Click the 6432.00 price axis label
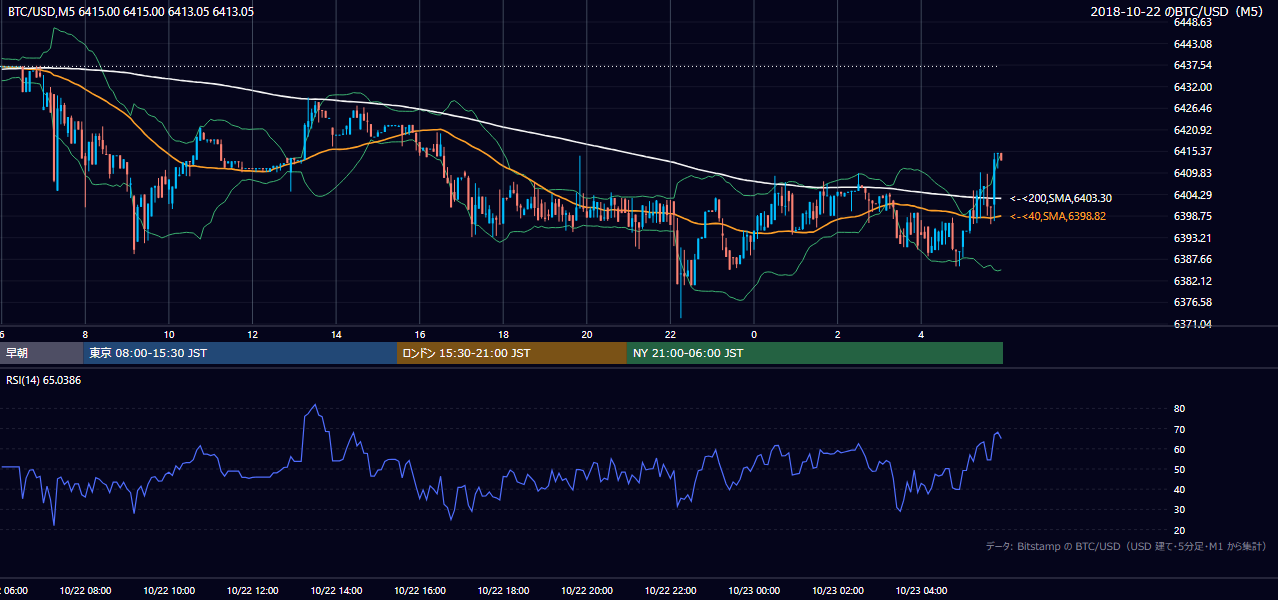Viewport: 1278px width, 600px height. 1193,87
